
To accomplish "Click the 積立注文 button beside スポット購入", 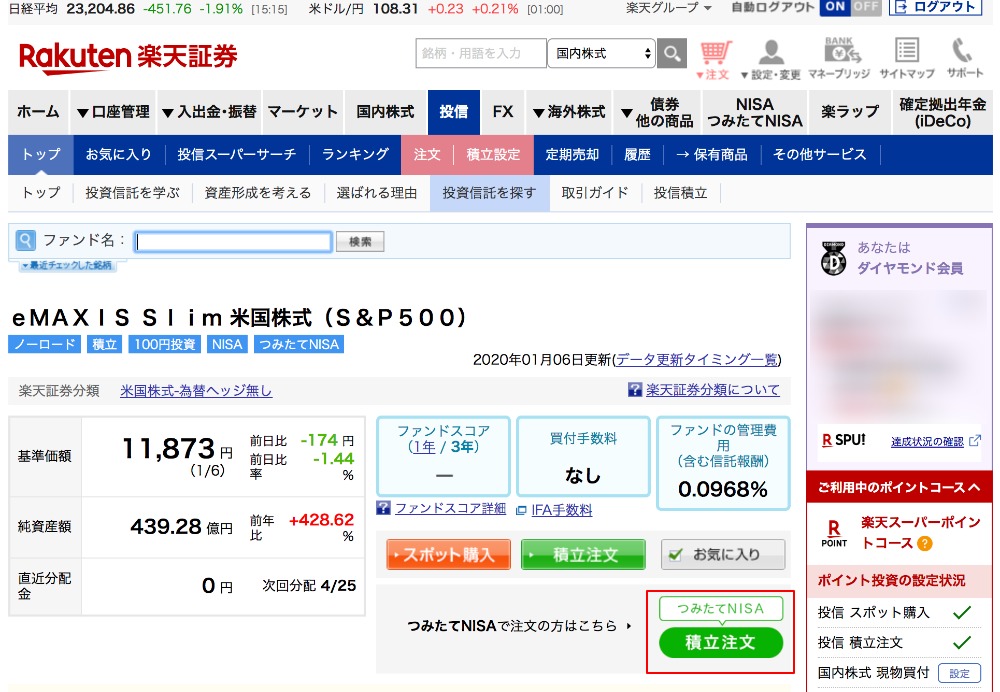I will [583, 554].
